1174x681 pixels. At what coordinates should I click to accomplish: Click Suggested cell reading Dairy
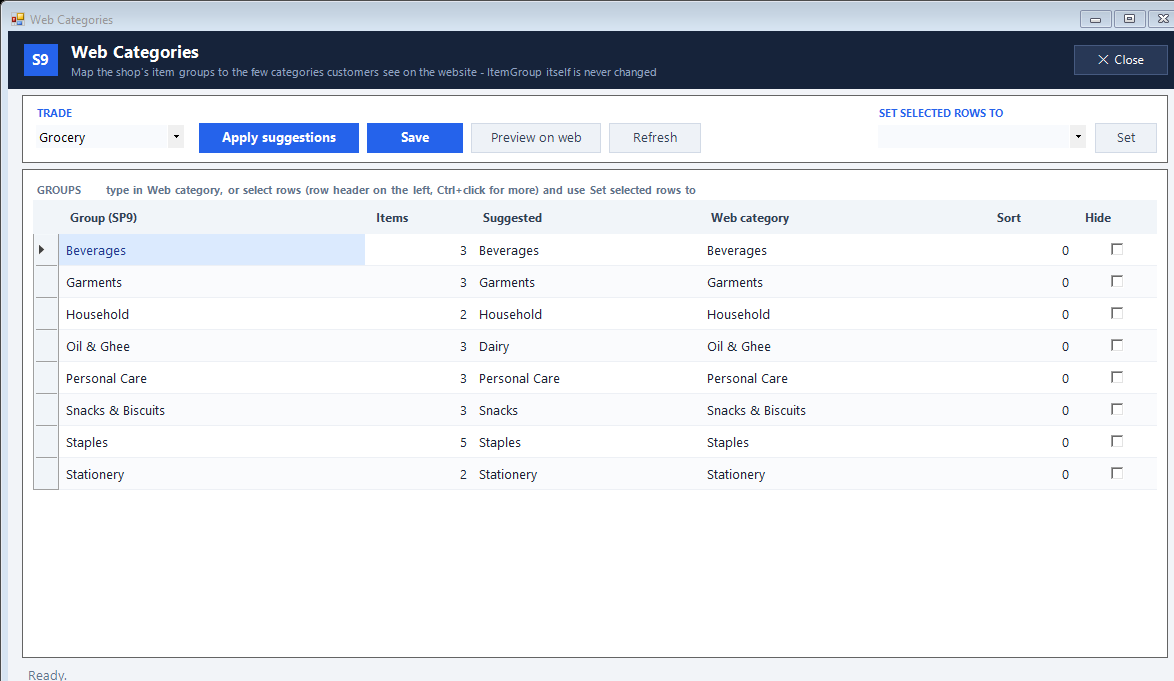(586, 346)
